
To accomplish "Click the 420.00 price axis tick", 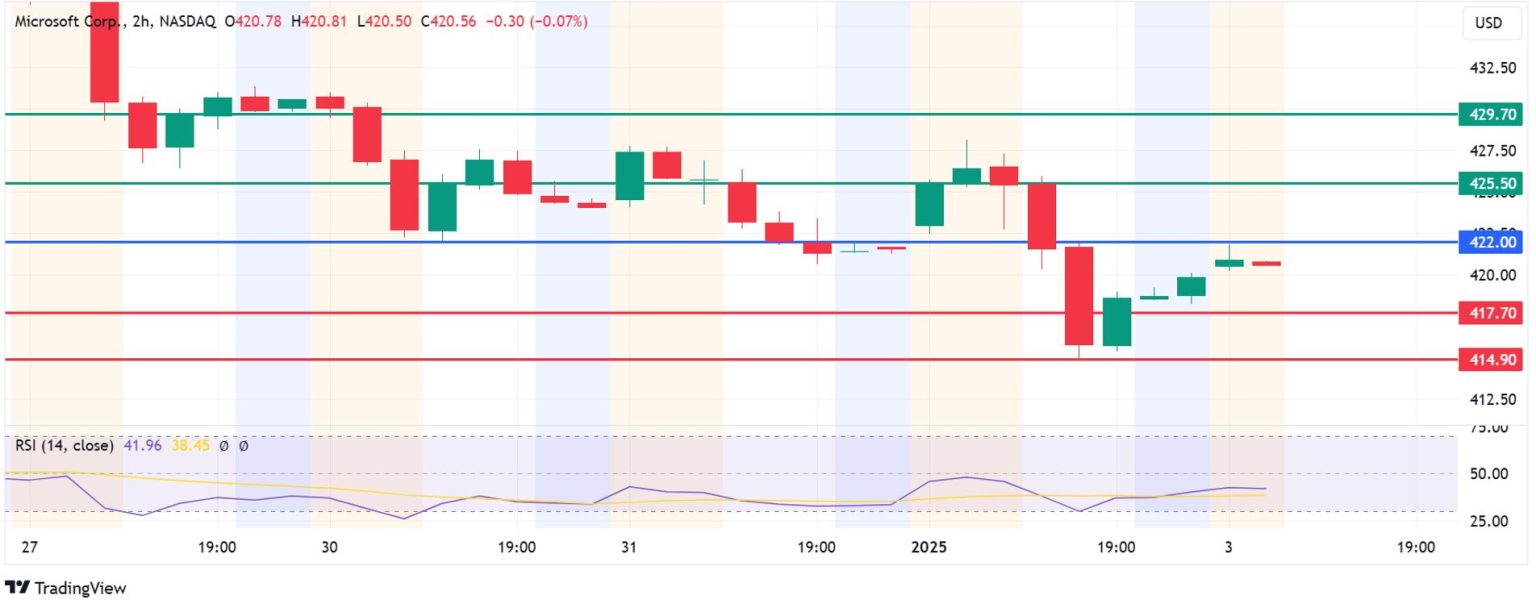I will [x=1491, y=275].
